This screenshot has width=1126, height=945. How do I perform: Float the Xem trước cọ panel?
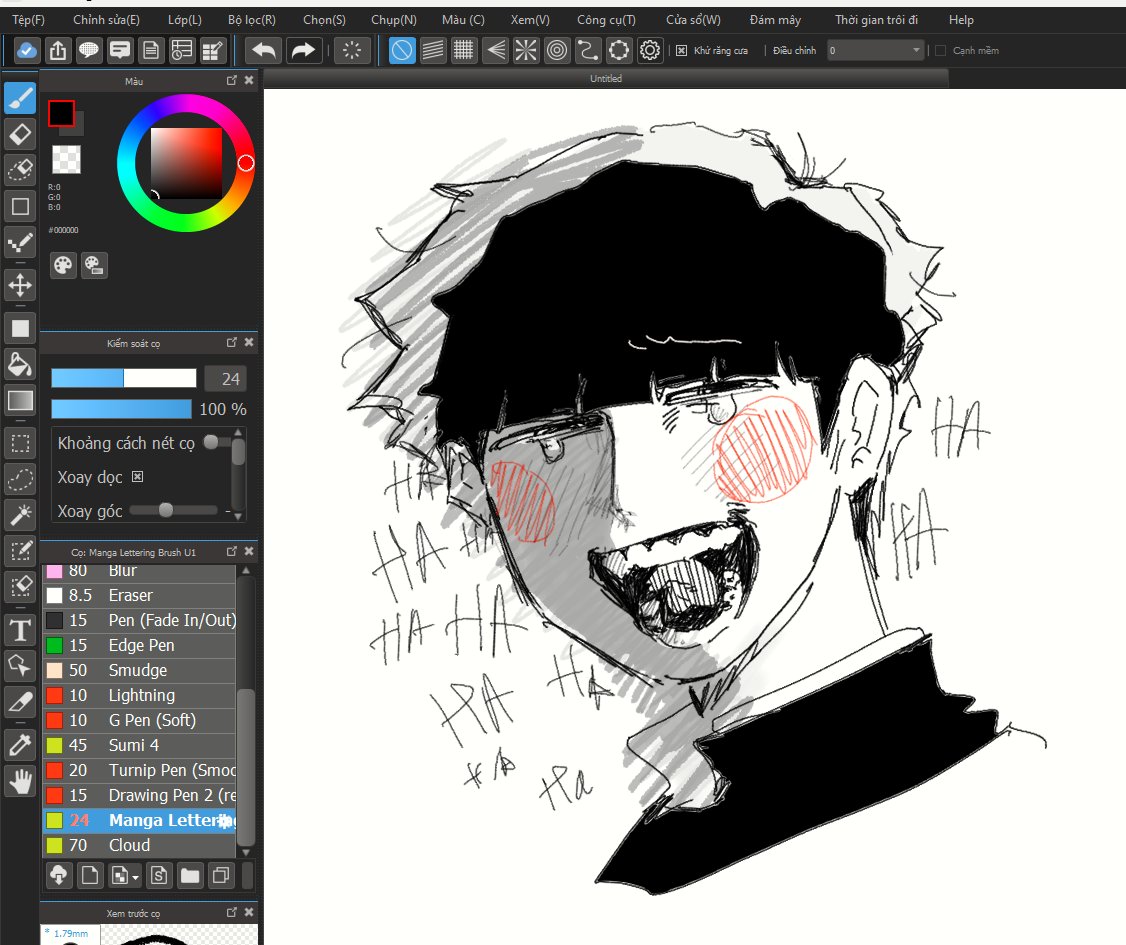pos(231,912)
